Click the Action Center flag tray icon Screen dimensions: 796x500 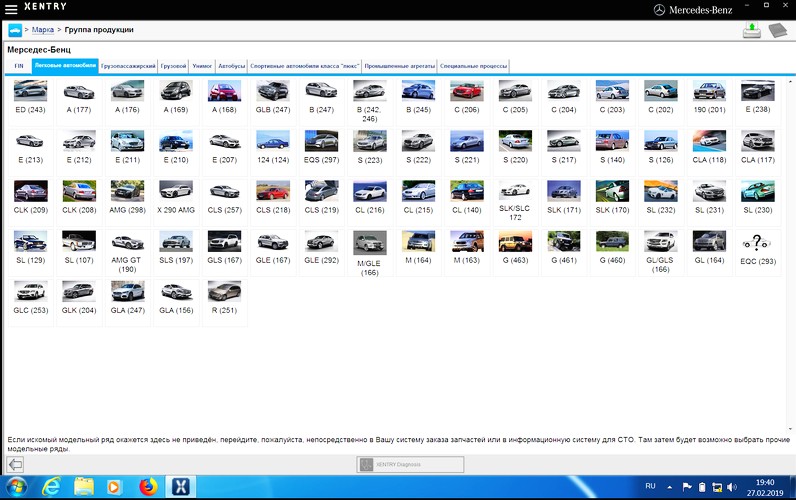pos(687,487)
